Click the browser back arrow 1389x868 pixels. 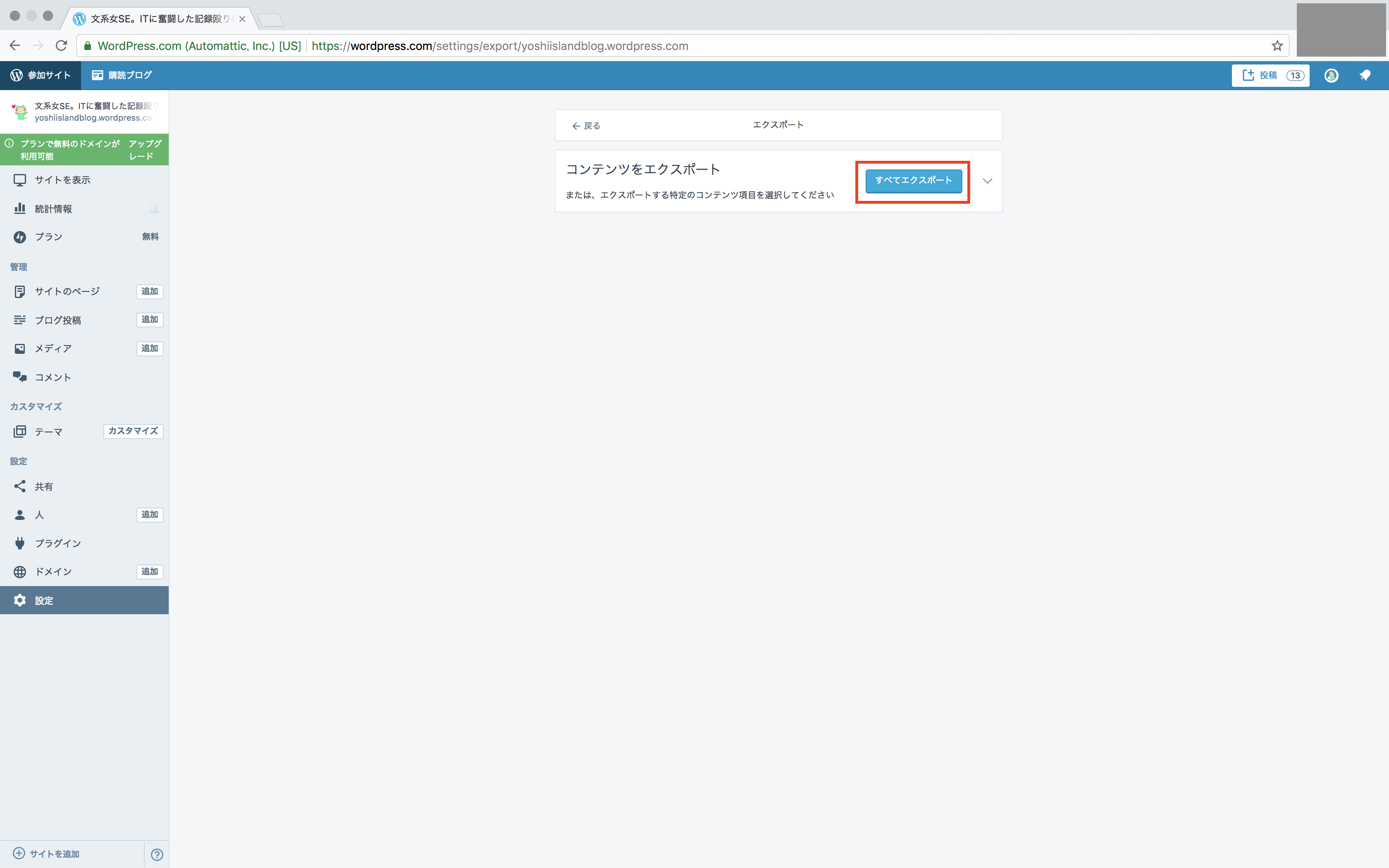tap(15, 45)
